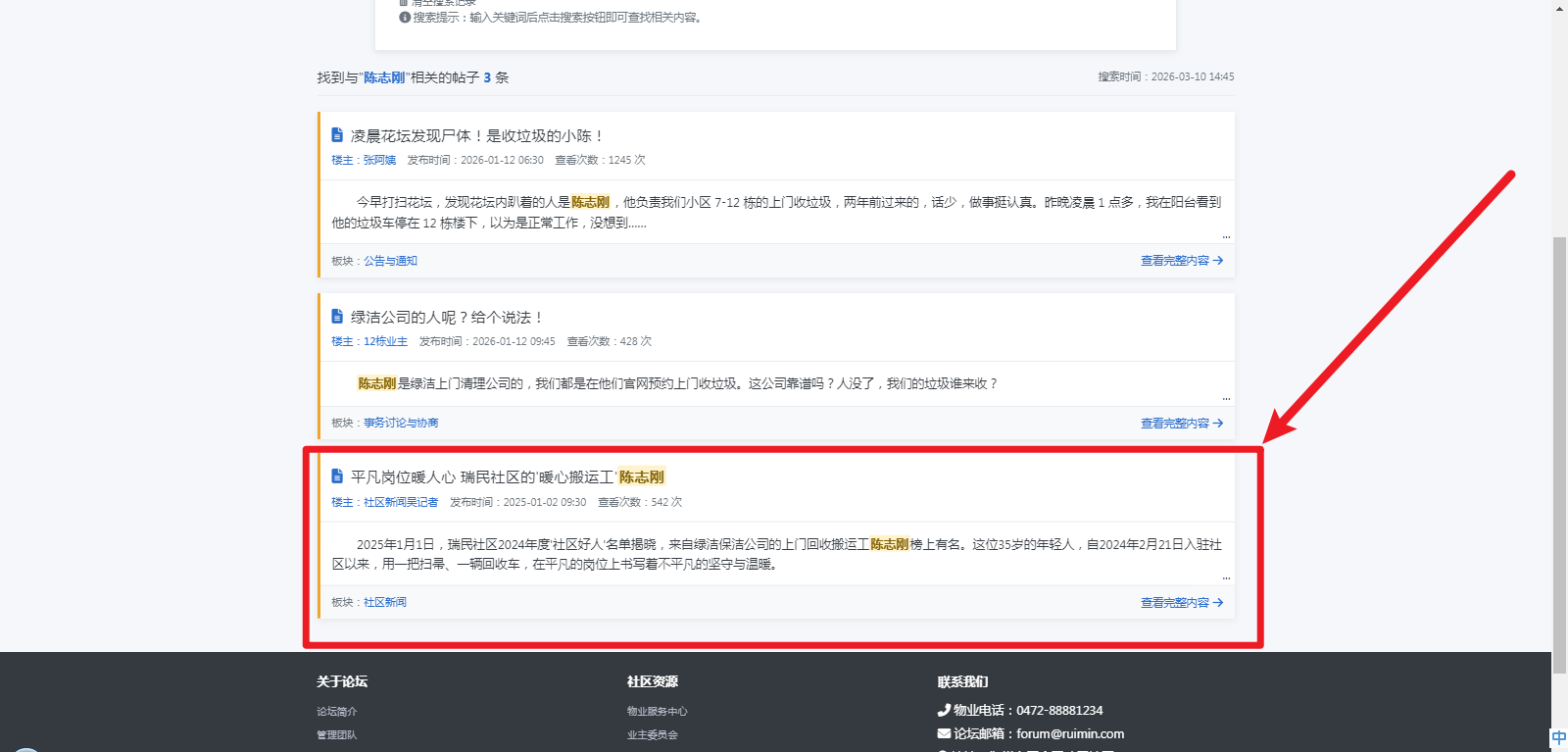Click the document icon beside 凌晨花坛发现尸体 post
The height and width of the screenshot is (752, 1568).
tap(337, 135)
